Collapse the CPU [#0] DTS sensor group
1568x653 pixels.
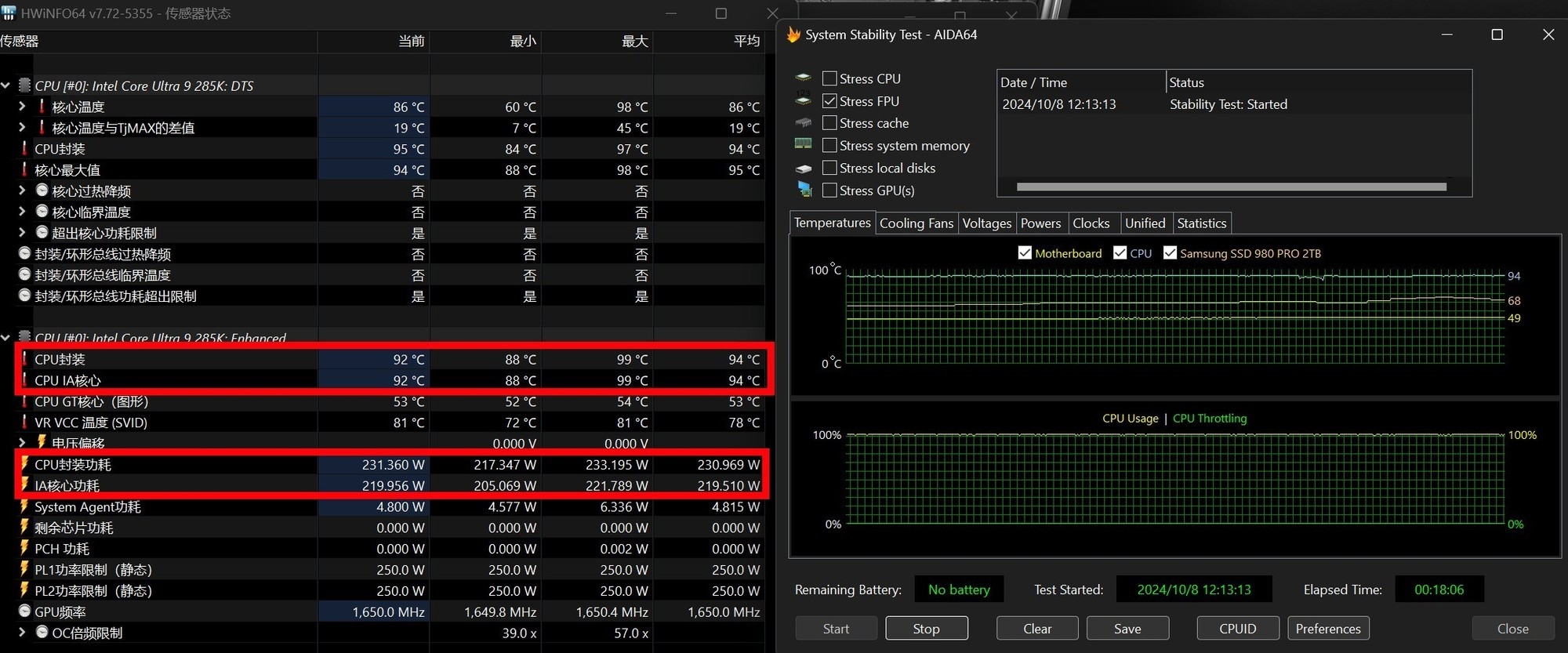tap(6, 85)
